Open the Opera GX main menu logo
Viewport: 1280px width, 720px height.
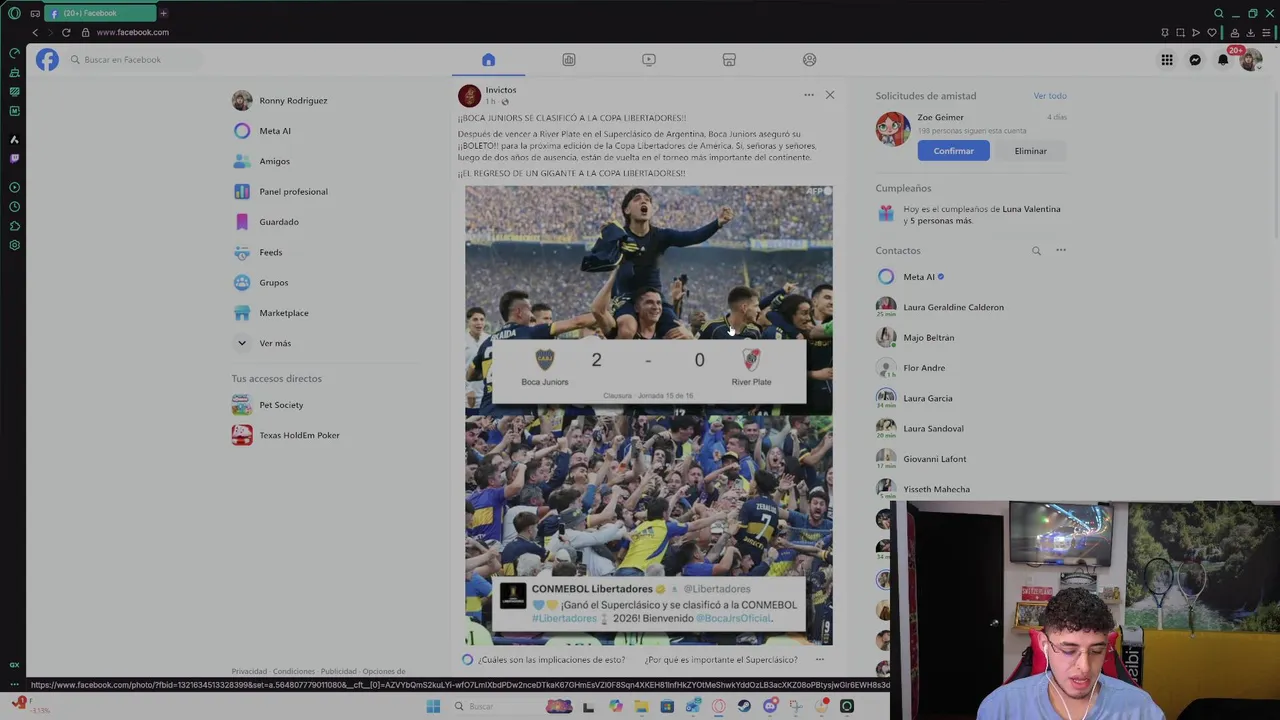pos(14,13)
